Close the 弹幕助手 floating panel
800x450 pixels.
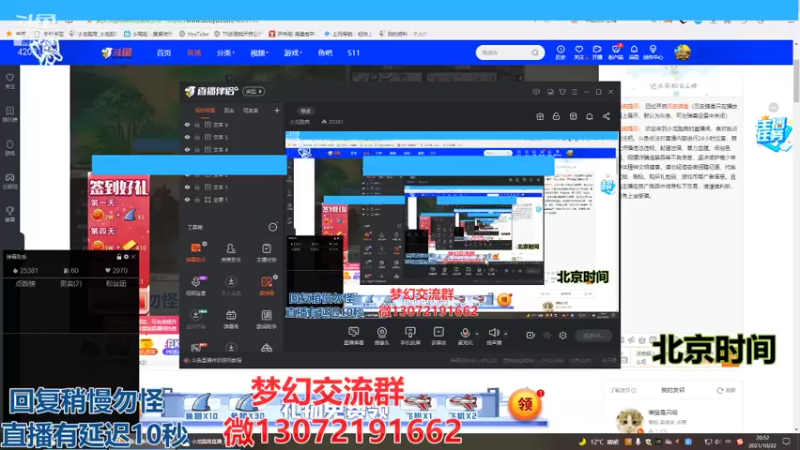click(133, 257)
